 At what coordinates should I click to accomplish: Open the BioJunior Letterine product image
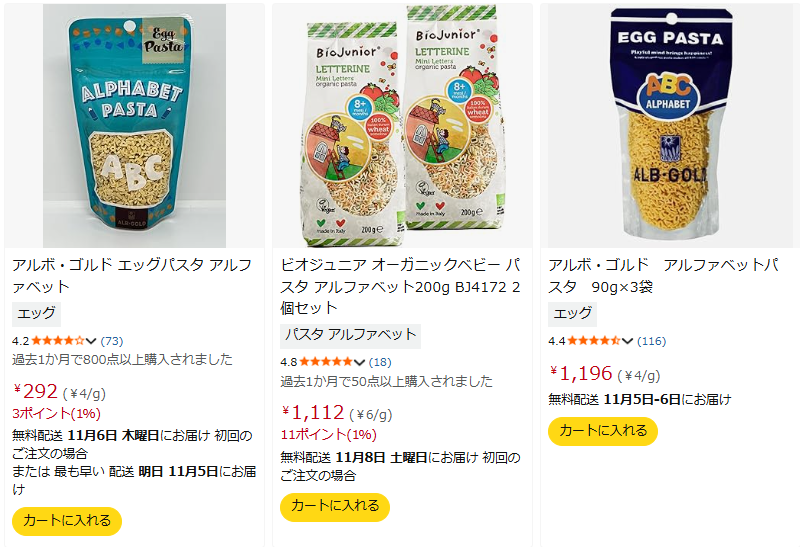point(402,127)
